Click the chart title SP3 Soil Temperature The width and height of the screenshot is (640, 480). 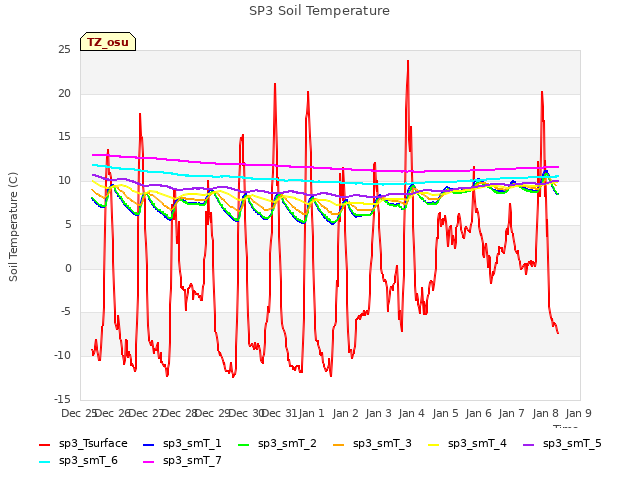(319, 11)
